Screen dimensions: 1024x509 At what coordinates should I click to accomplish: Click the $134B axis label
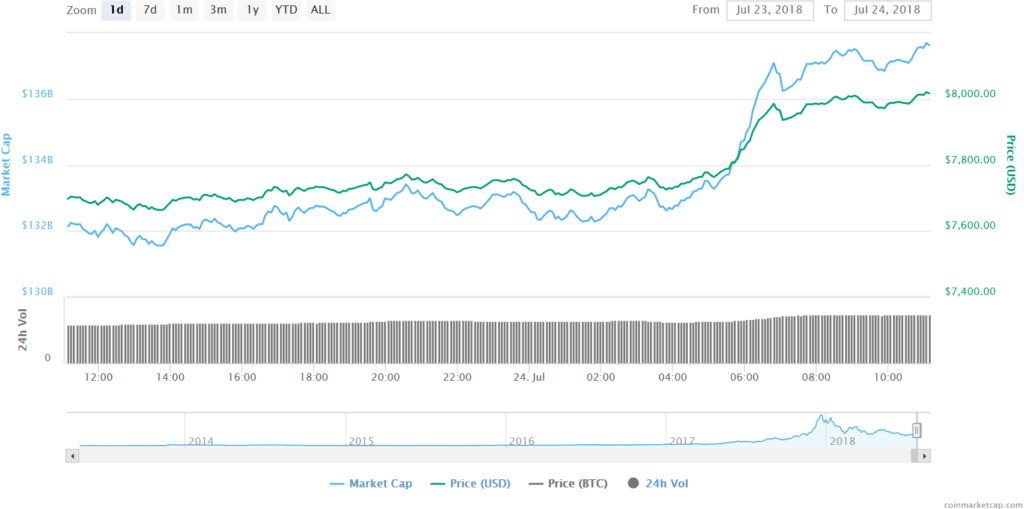38,160
